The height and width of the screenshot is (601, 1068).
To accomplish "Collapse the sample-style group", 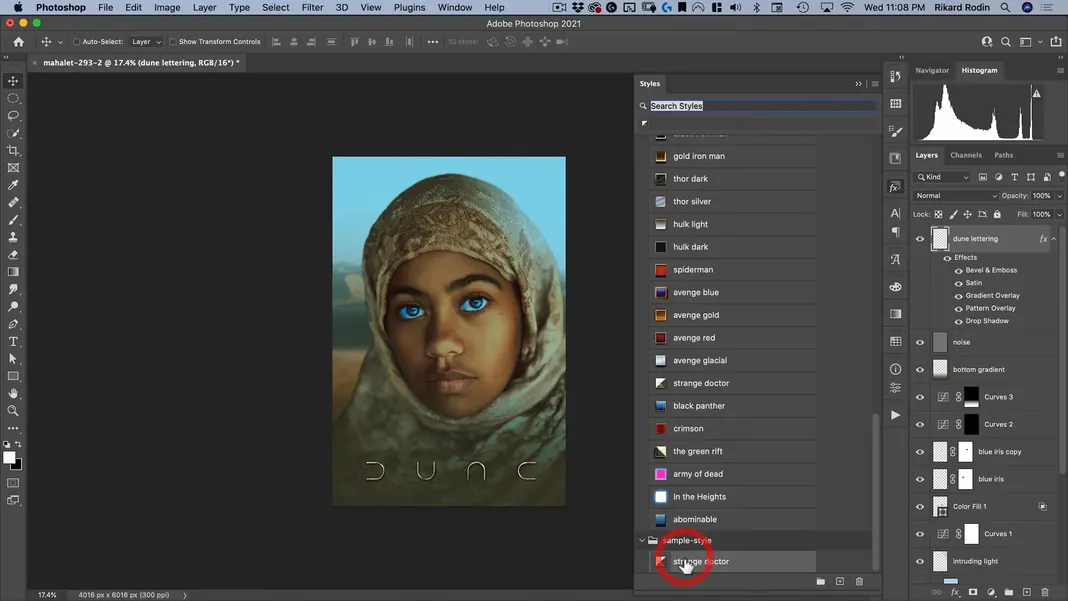I will (x=642, y=540).
